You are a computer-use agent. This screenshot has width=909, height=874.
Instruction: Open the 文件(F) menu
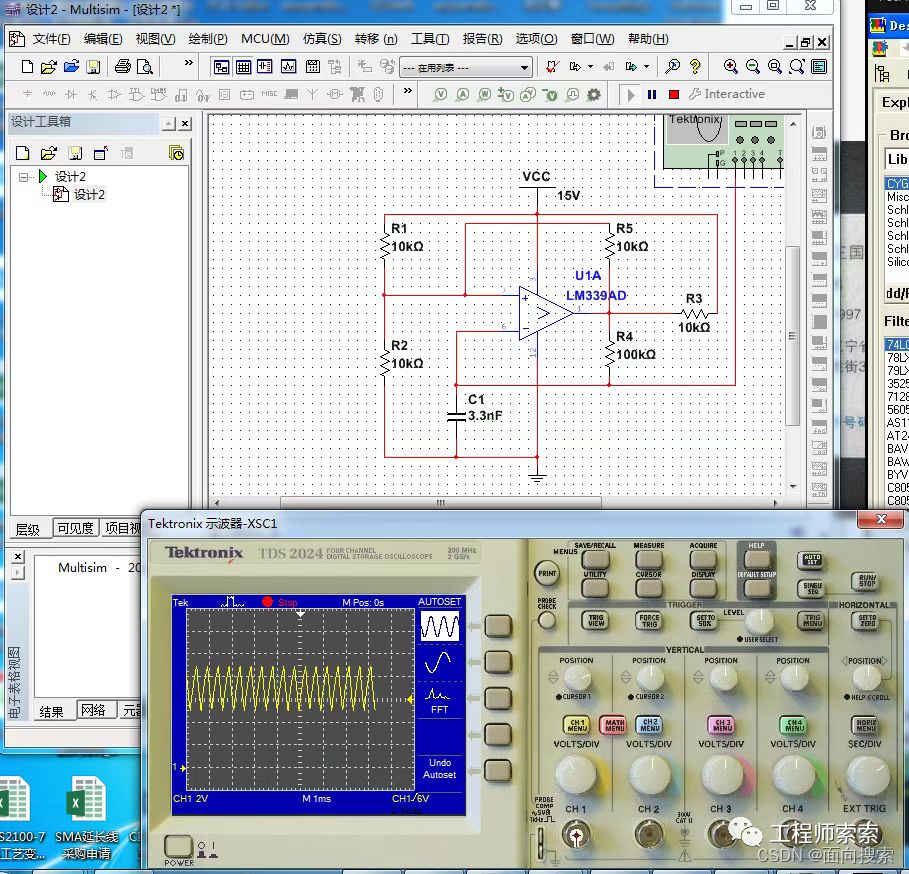click(51, 39)
